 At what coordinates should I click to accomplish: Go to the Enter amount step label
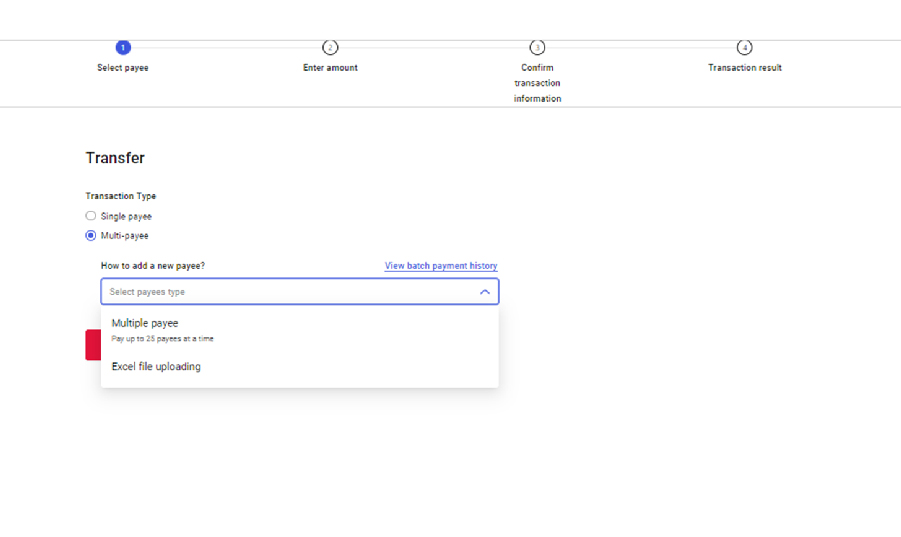tap(330, 68)
